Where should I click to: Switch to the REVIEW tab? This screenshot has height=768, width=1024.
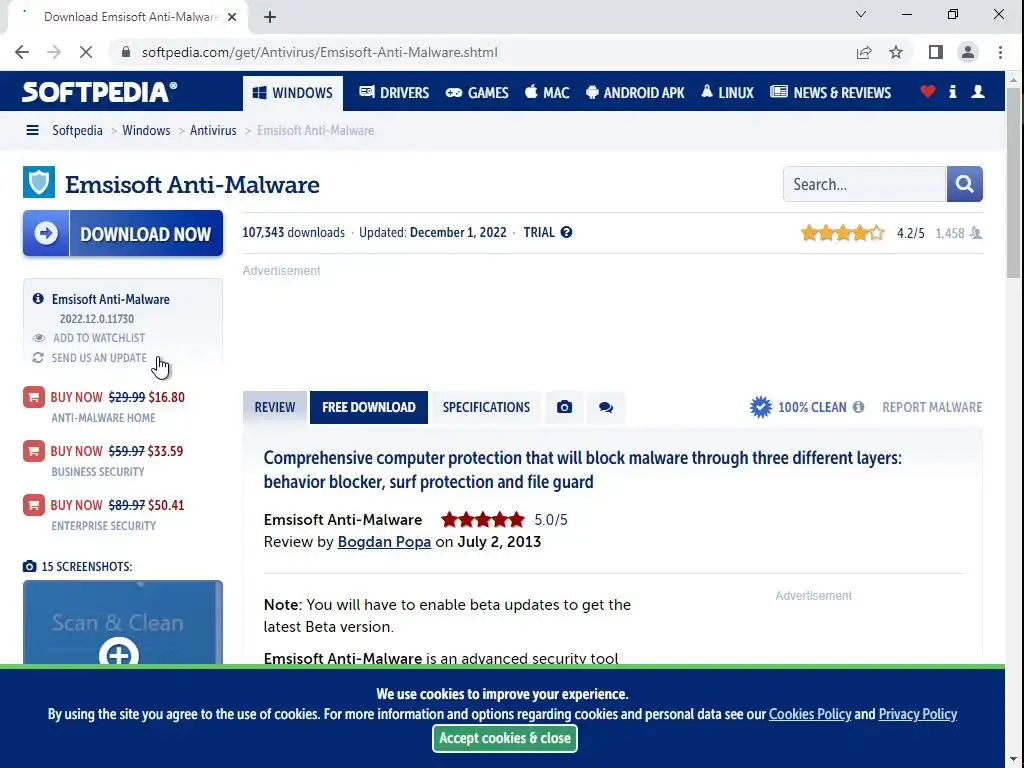tap(275, 408)
